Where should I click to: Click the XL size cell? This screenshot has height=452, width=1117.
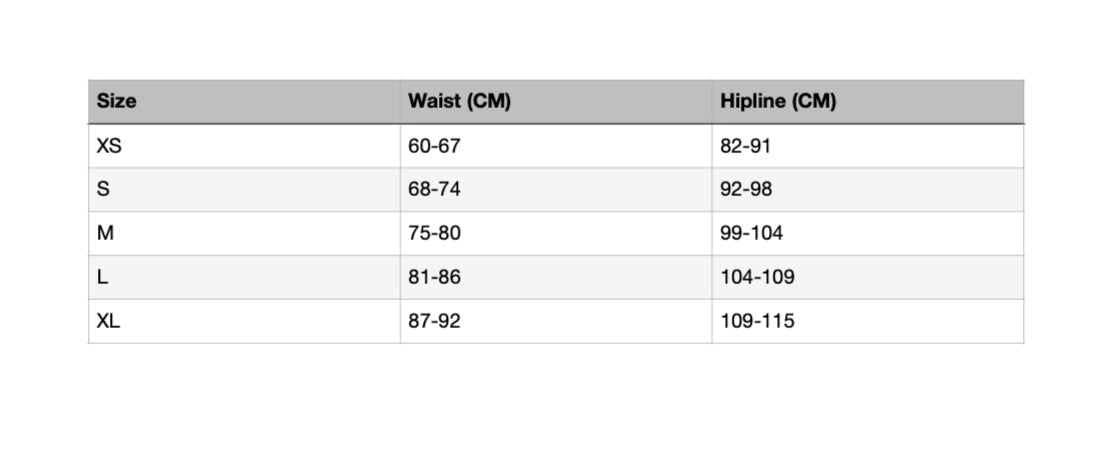pyautogui.click(x=108, y=322)
